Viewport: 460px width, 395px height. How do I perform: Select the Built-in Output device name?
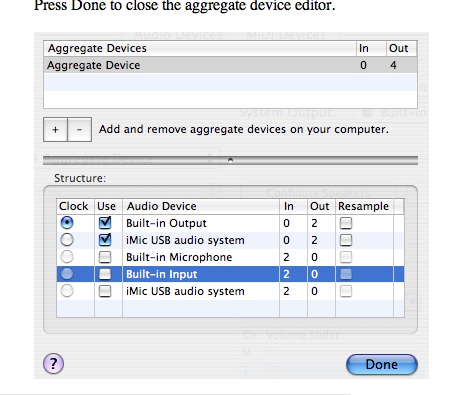pos(166,223)
